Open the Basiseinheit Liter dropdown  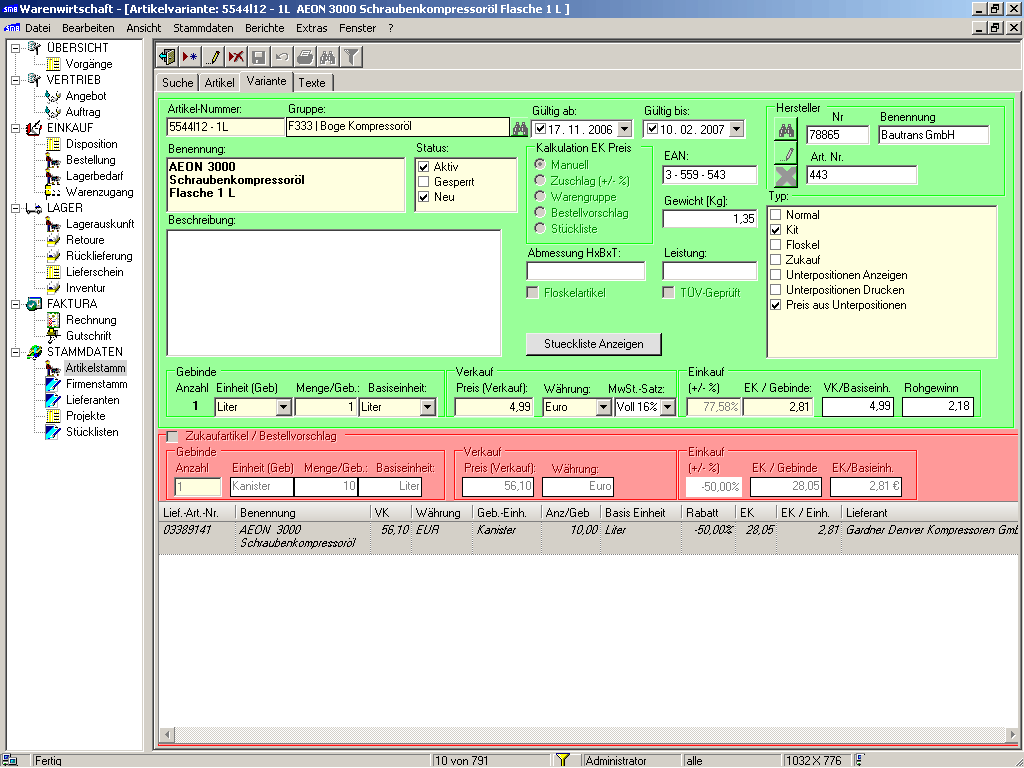[x=427, y=407]
